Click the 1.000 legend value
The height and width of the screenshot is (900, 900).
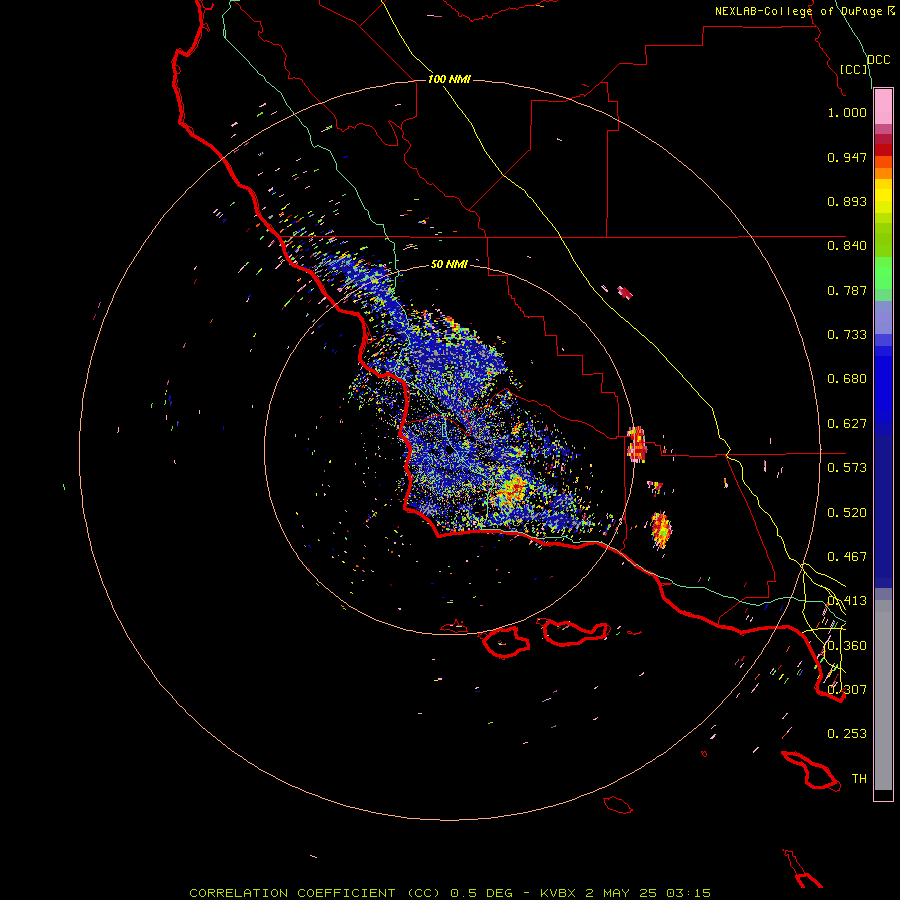tap(847, 112)
